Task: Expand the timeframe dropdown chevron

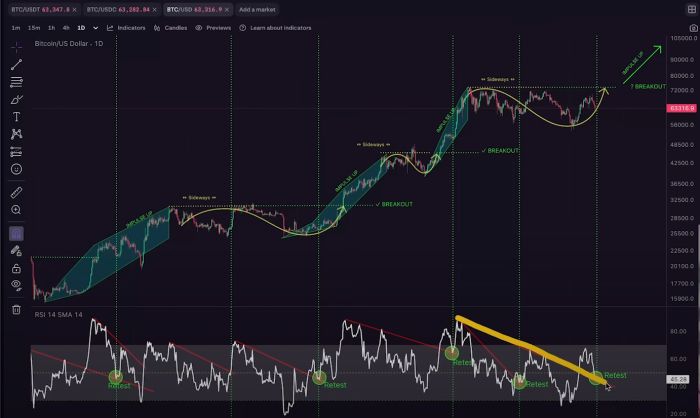Action: tap(96, 28)
